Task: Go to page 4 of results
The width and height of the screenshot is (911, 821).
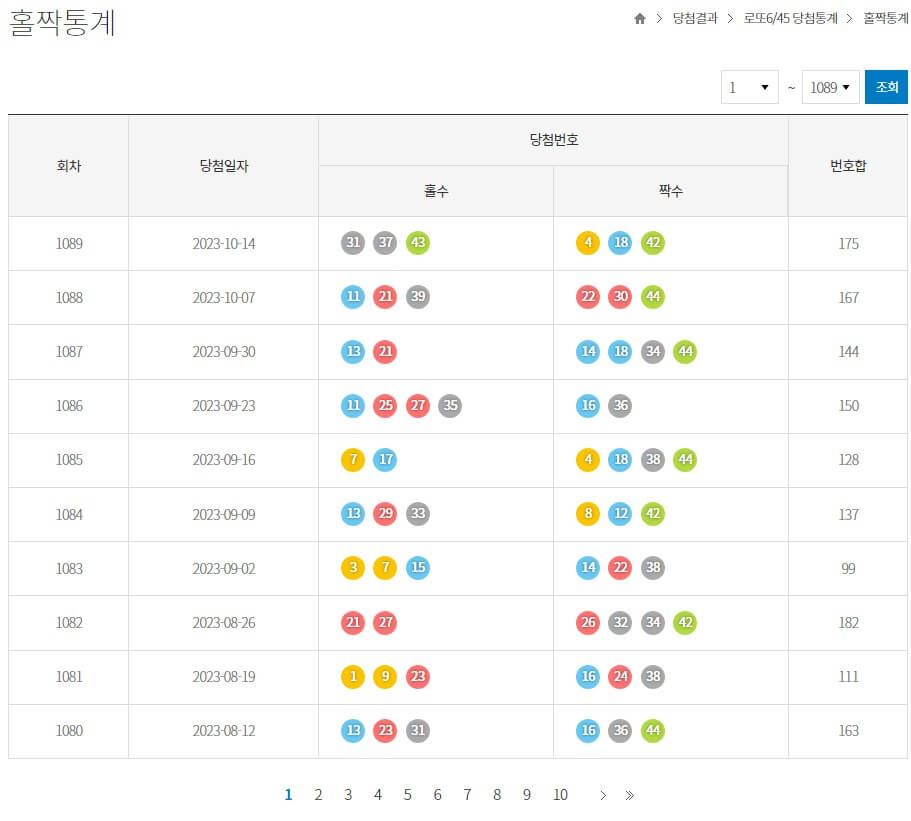Action: (378, 795)
